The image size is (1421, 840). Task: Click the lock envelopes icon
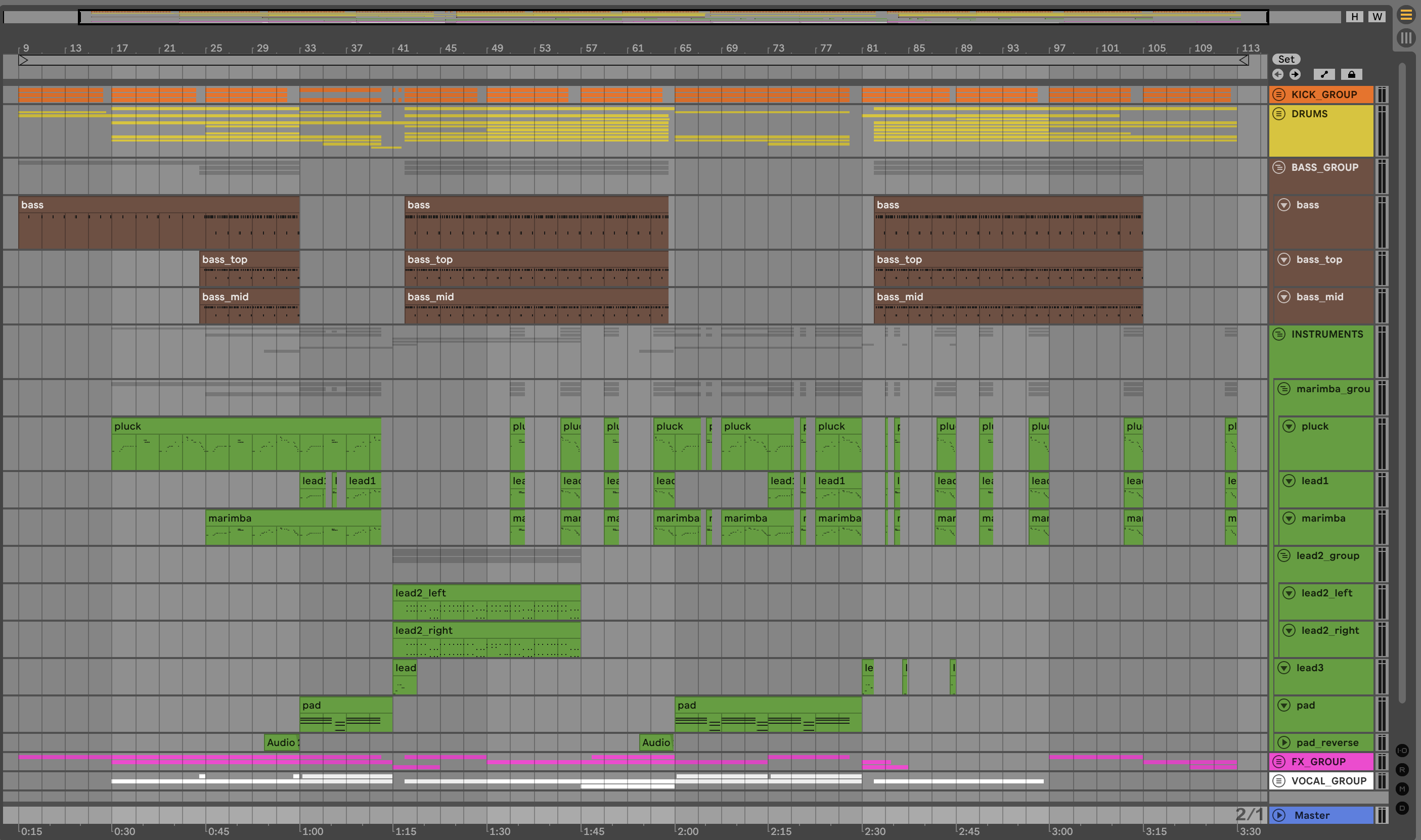[x=1351, y=74]
